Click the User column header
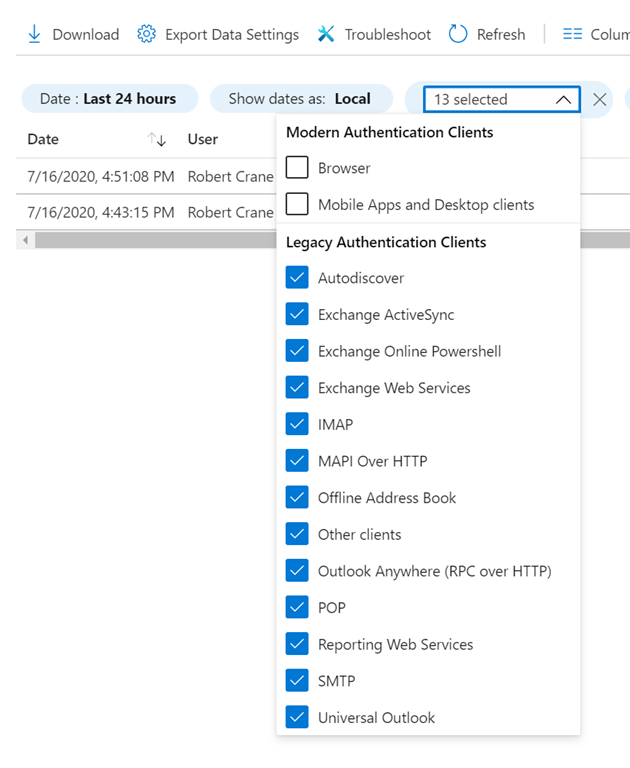 coord(203,139)
